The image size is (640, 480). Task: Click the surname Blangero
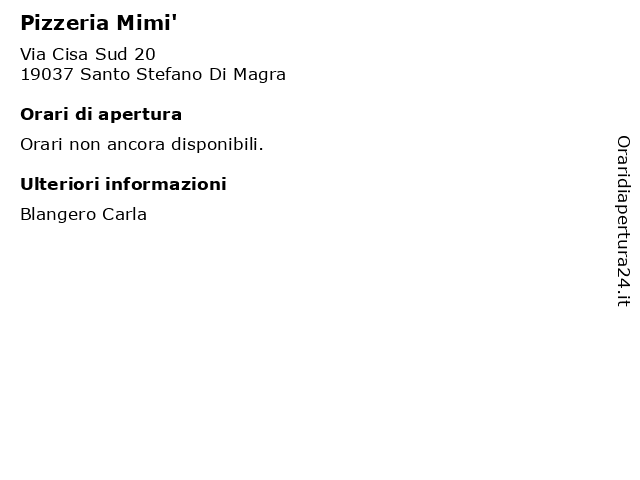58,215
